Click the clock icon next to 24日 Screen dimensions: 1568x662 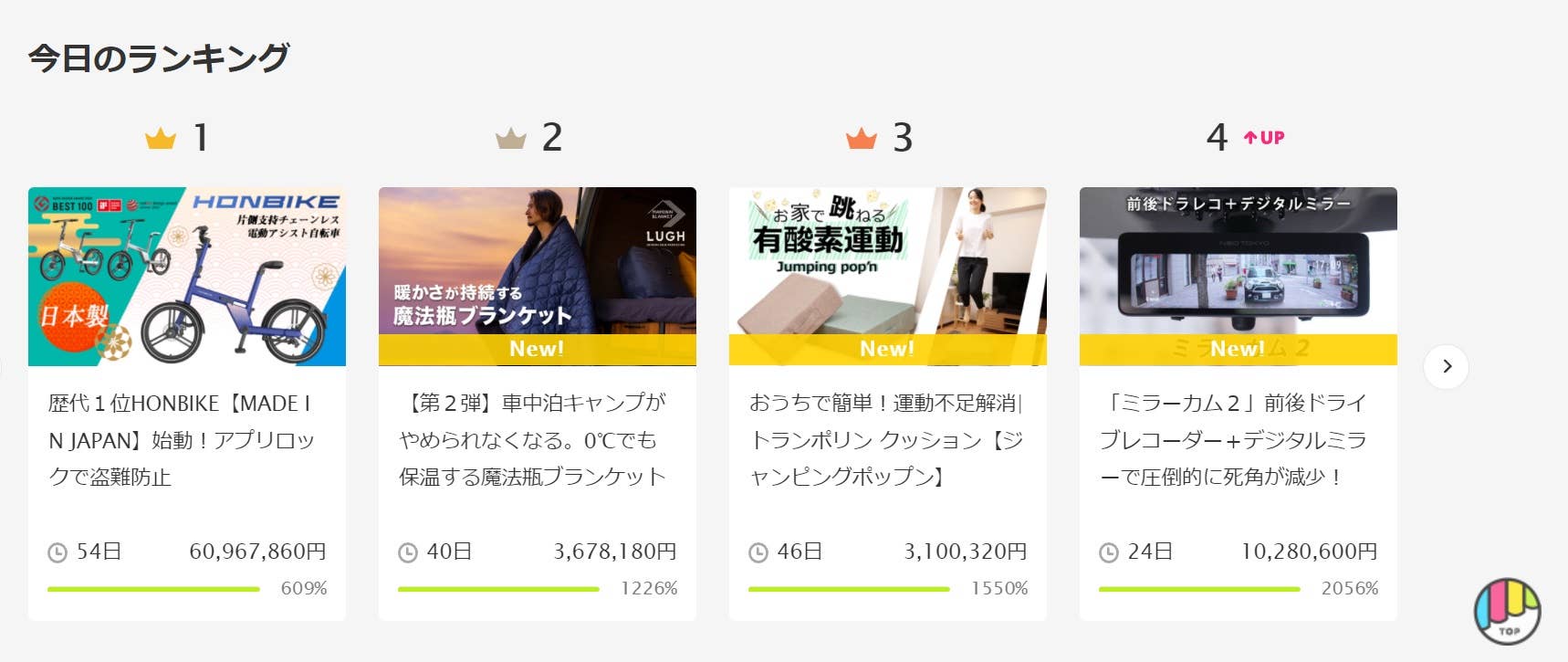pos(1109,552)
